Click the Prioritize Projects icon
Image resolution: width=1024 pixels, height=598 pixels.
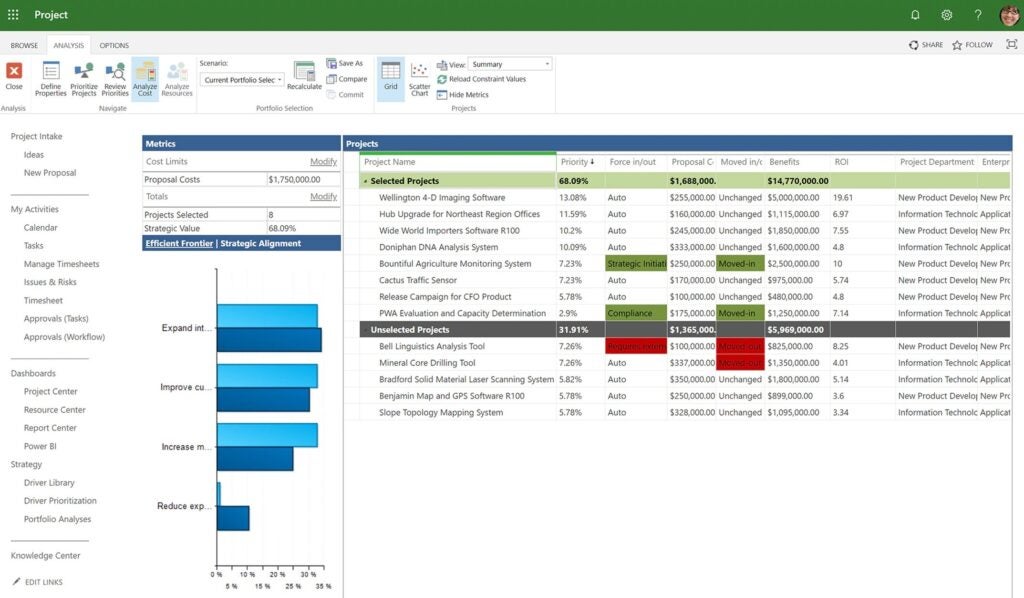tap(85, 74)
